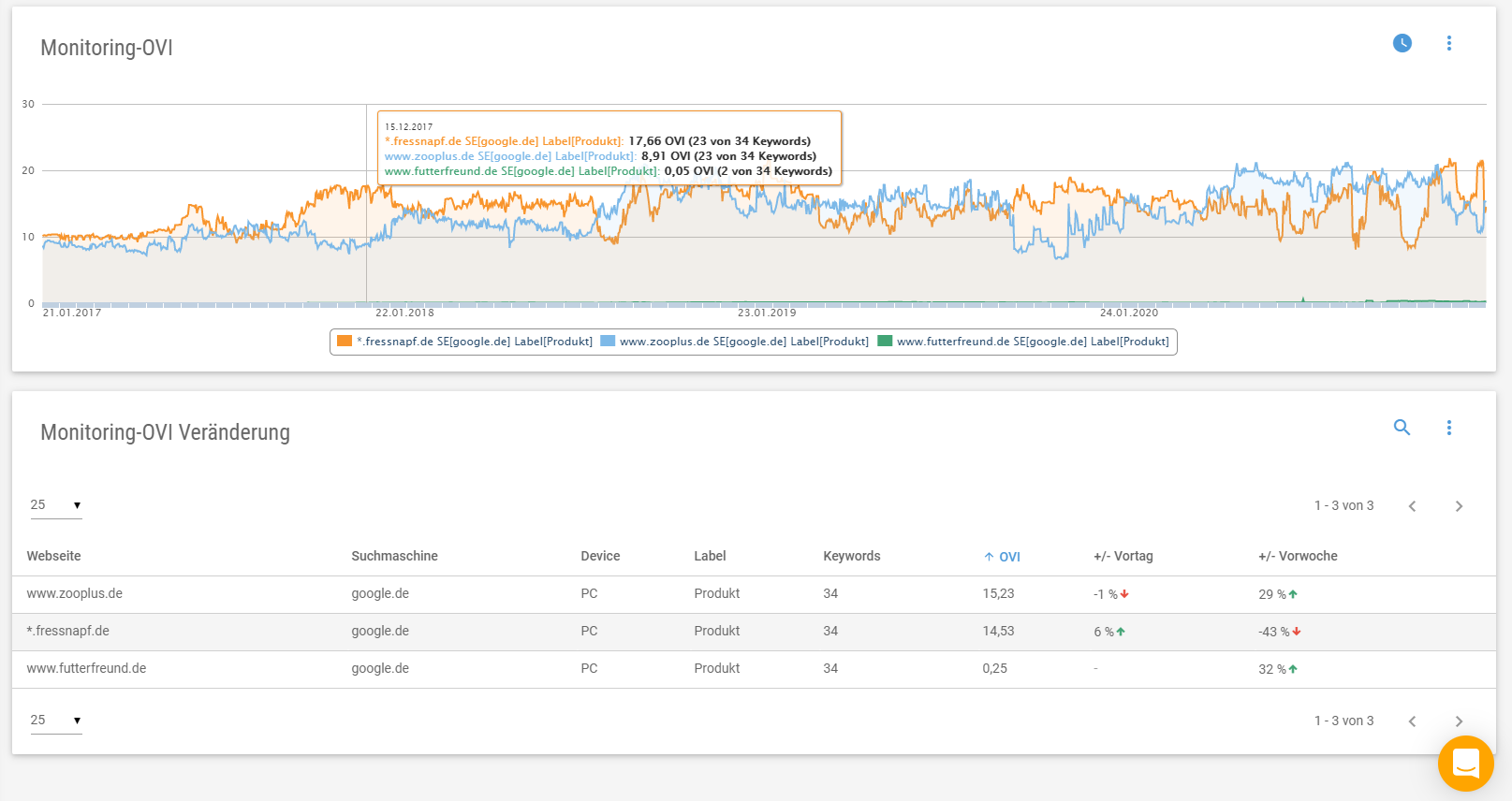
Task: Open bottom rows-per-page dropdown showing 25
Action: (x=56, y=721)
